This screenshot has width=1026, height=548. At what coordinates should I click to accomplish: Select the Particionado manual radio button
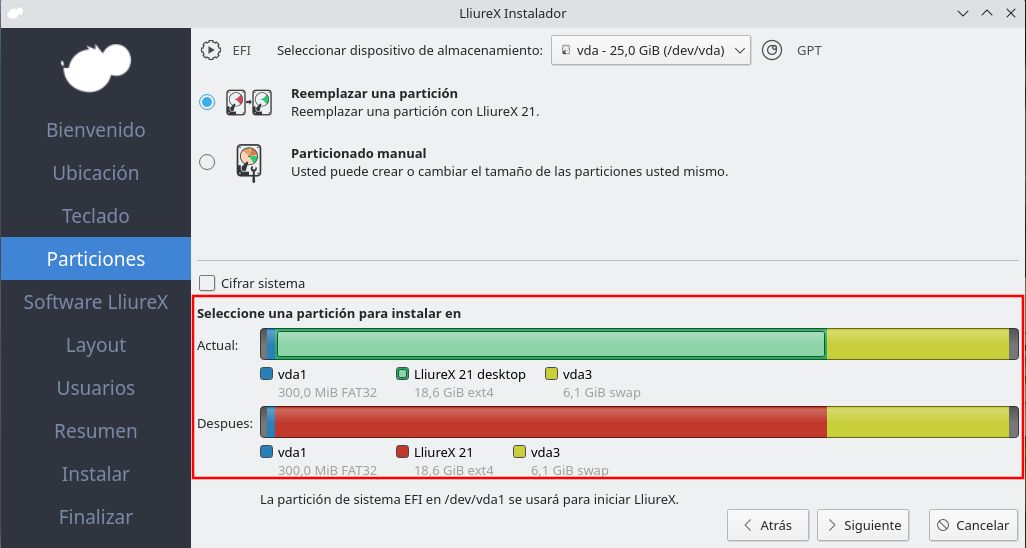pyautogui.click(x=207, y=162)
